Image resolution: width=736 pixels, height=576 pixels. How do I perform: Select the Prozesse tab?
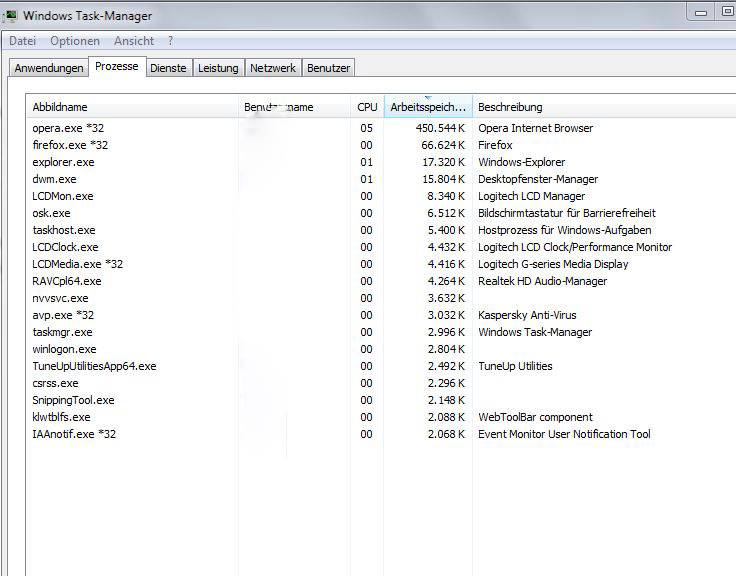[x=117, y=67]
